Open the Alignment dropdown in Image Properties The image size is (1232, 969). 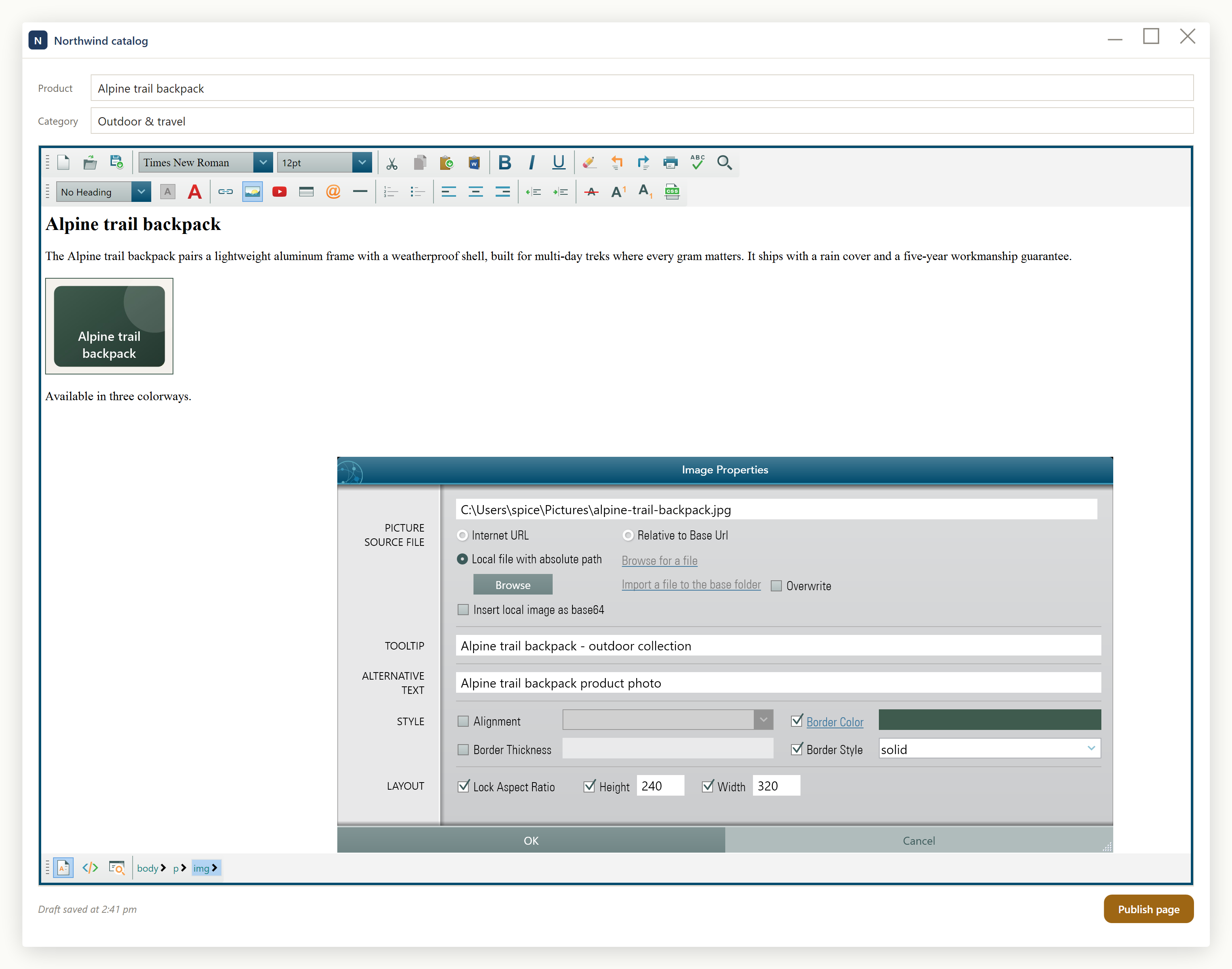763,720
